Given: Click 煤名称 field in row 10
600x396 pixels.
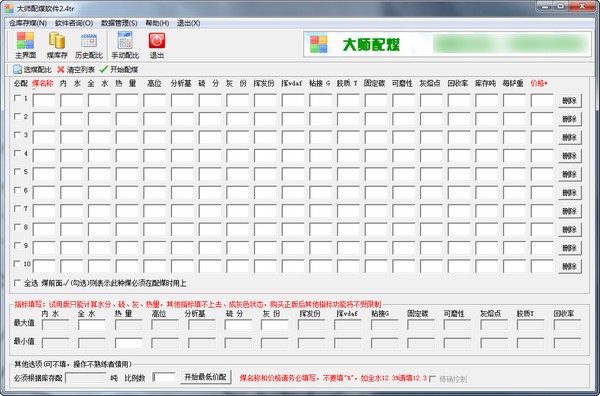Looking at the screenshot, I should pos(44,266).
